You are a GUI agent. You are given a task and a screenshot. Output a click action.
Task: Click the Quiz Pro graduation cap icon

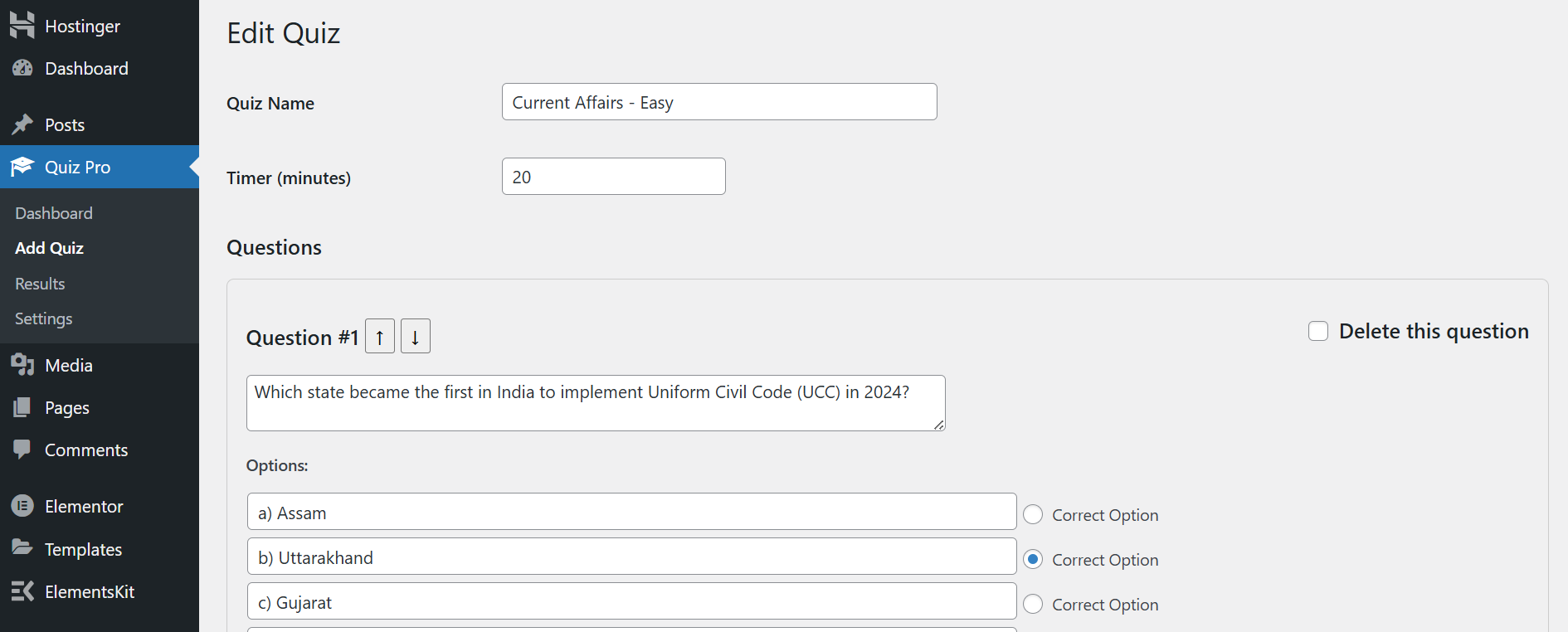tap(22, 167)
